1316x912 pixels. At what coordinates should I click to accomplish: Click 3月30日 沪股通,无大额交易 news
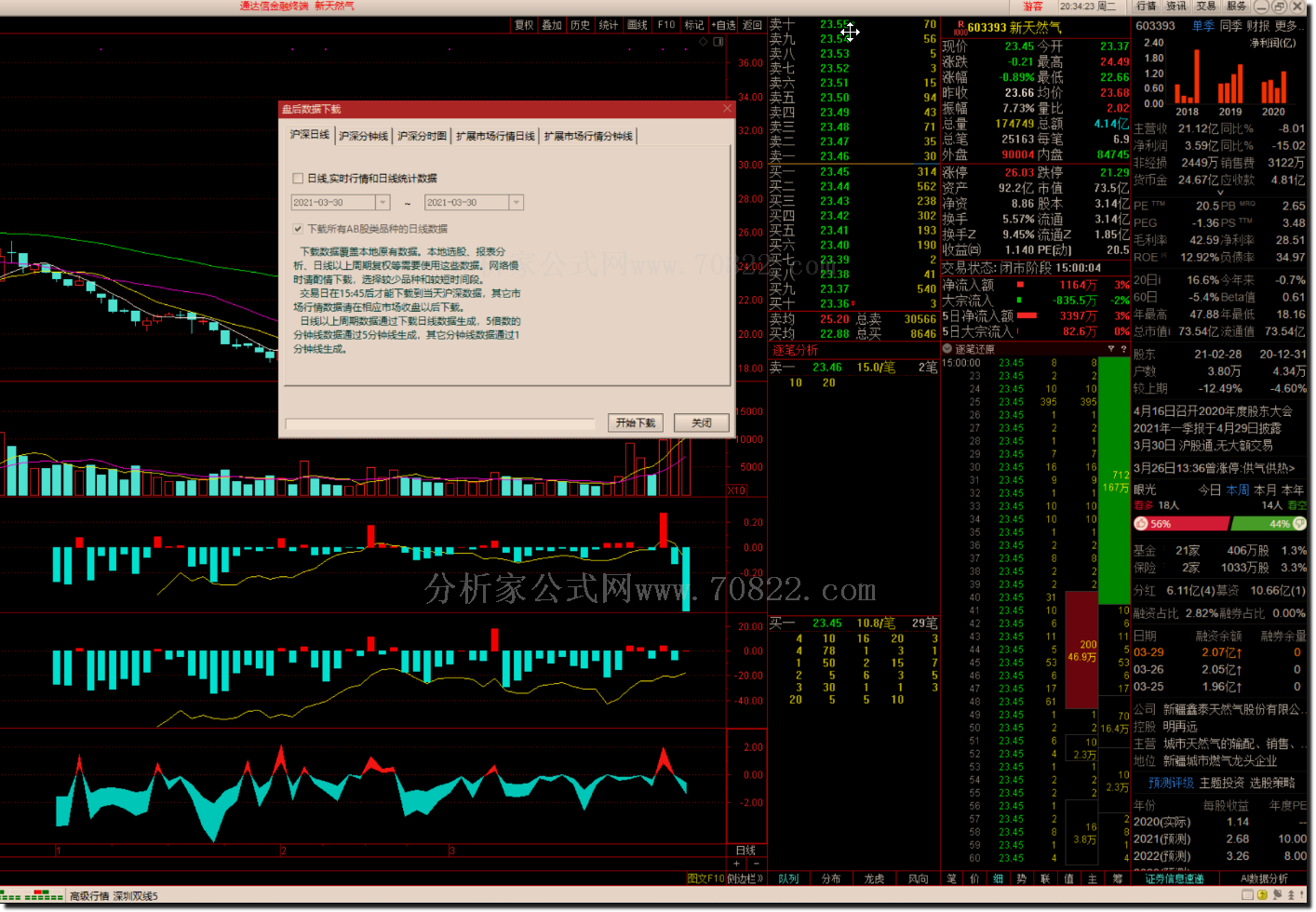coord(1203,446)
